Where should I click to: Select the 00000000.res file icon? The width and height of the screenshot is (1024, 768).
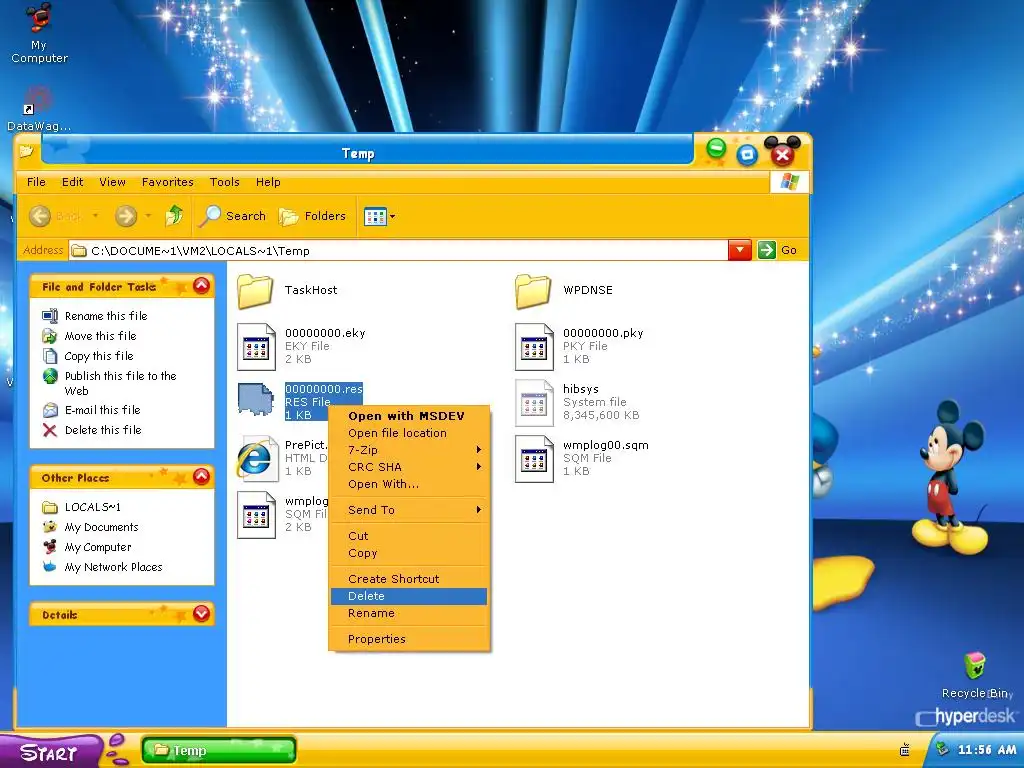(x=255, y=400)
